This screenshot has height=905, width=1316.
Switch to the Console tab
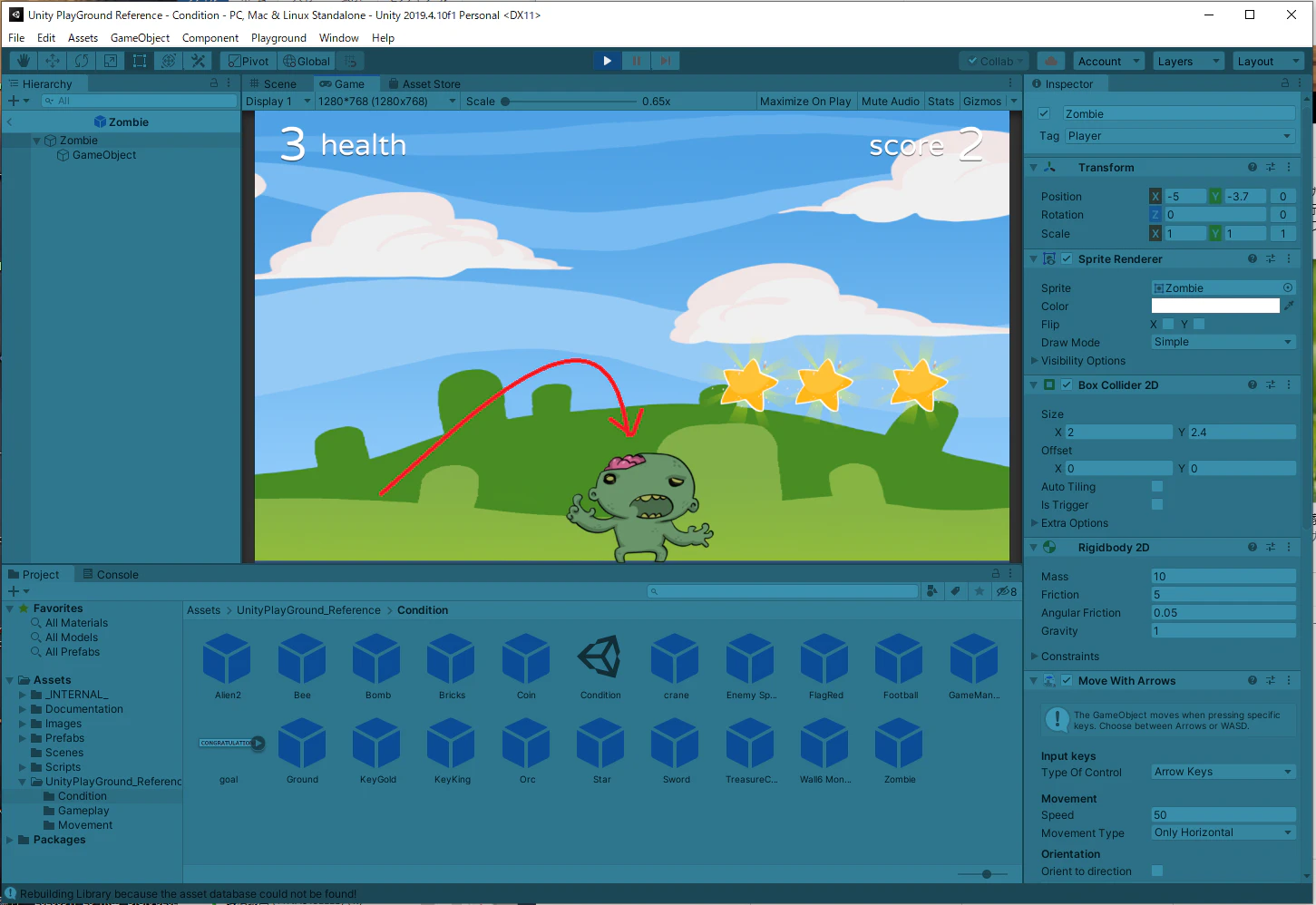[x=111, y=574]
